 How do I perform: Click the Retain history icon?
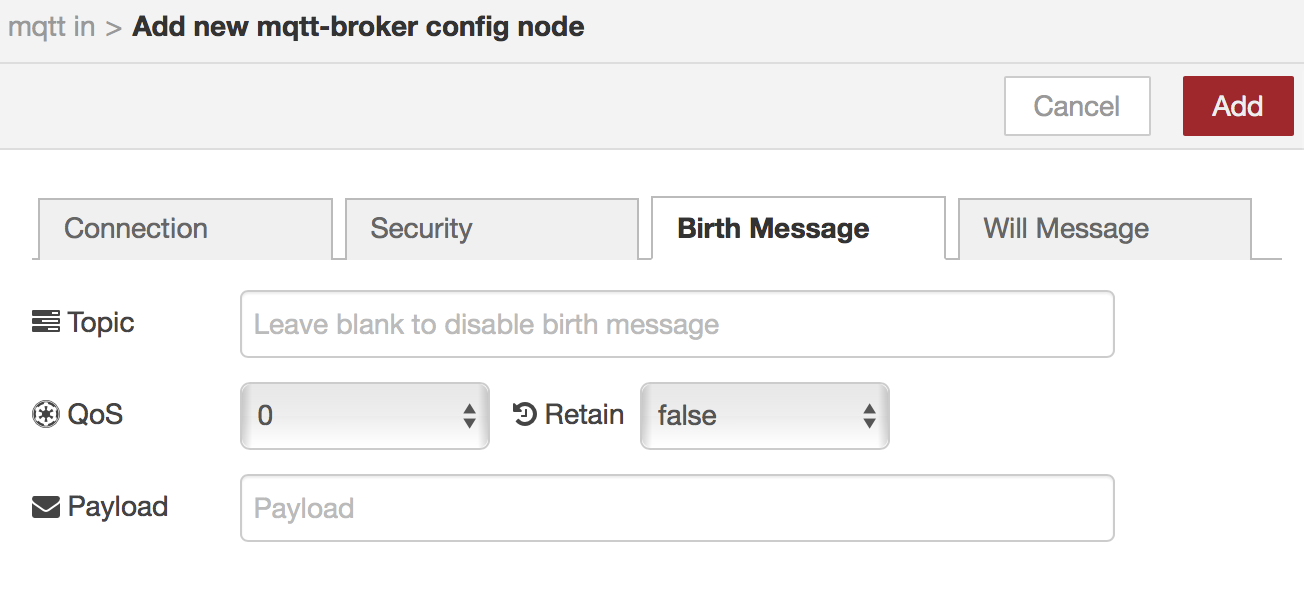(525, 414)
